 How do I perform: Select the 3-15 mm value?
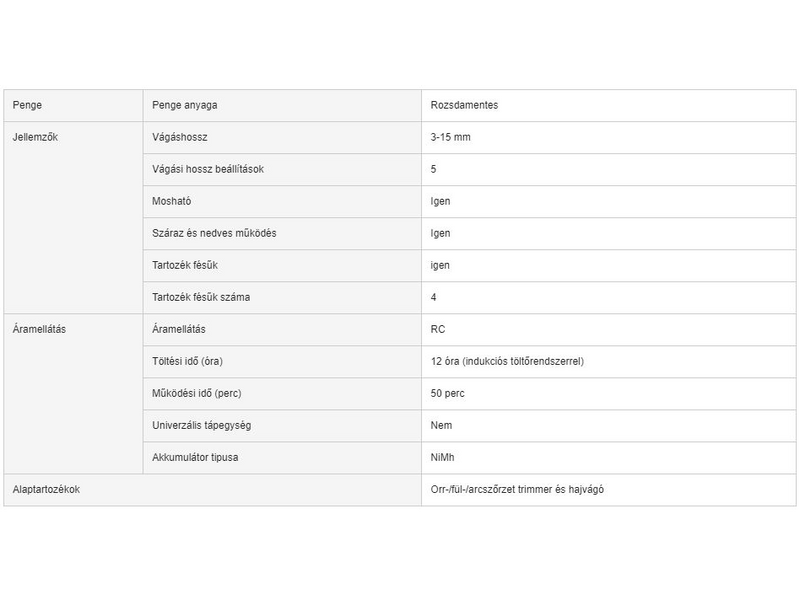(450, 137)
